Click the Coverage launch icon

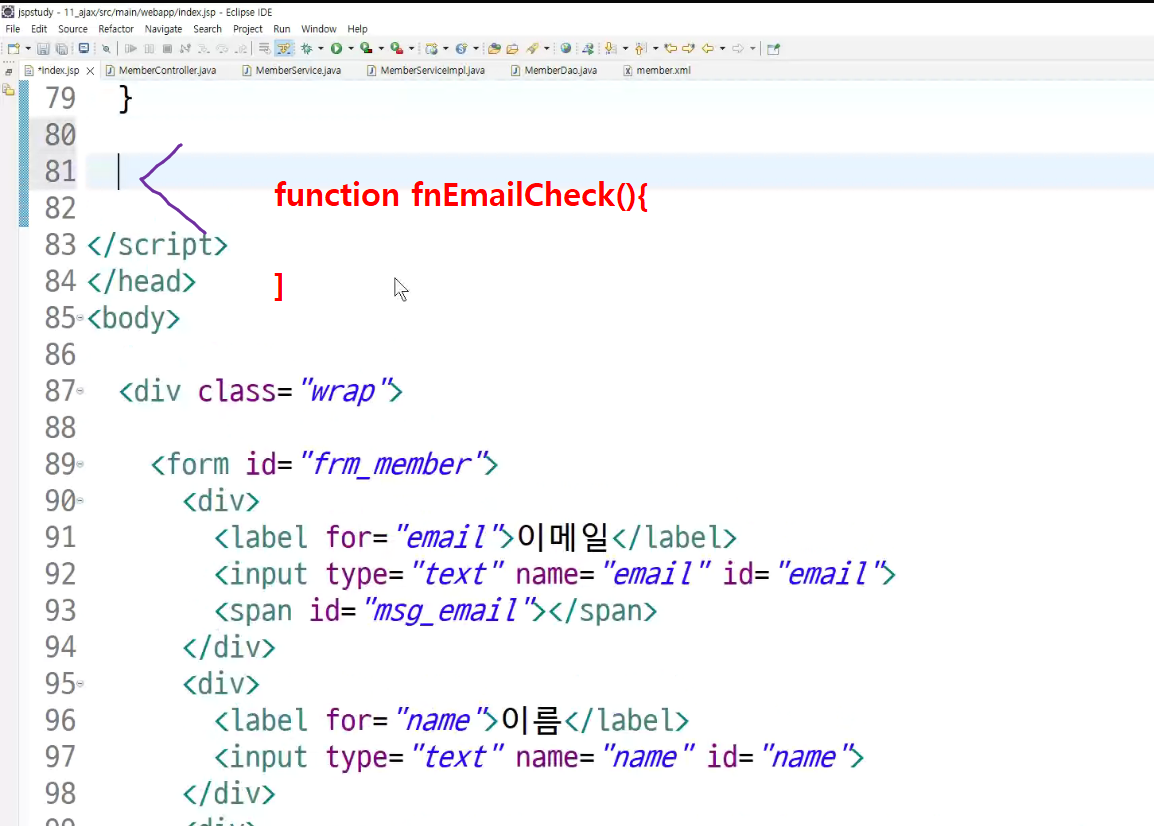(366, 49)
